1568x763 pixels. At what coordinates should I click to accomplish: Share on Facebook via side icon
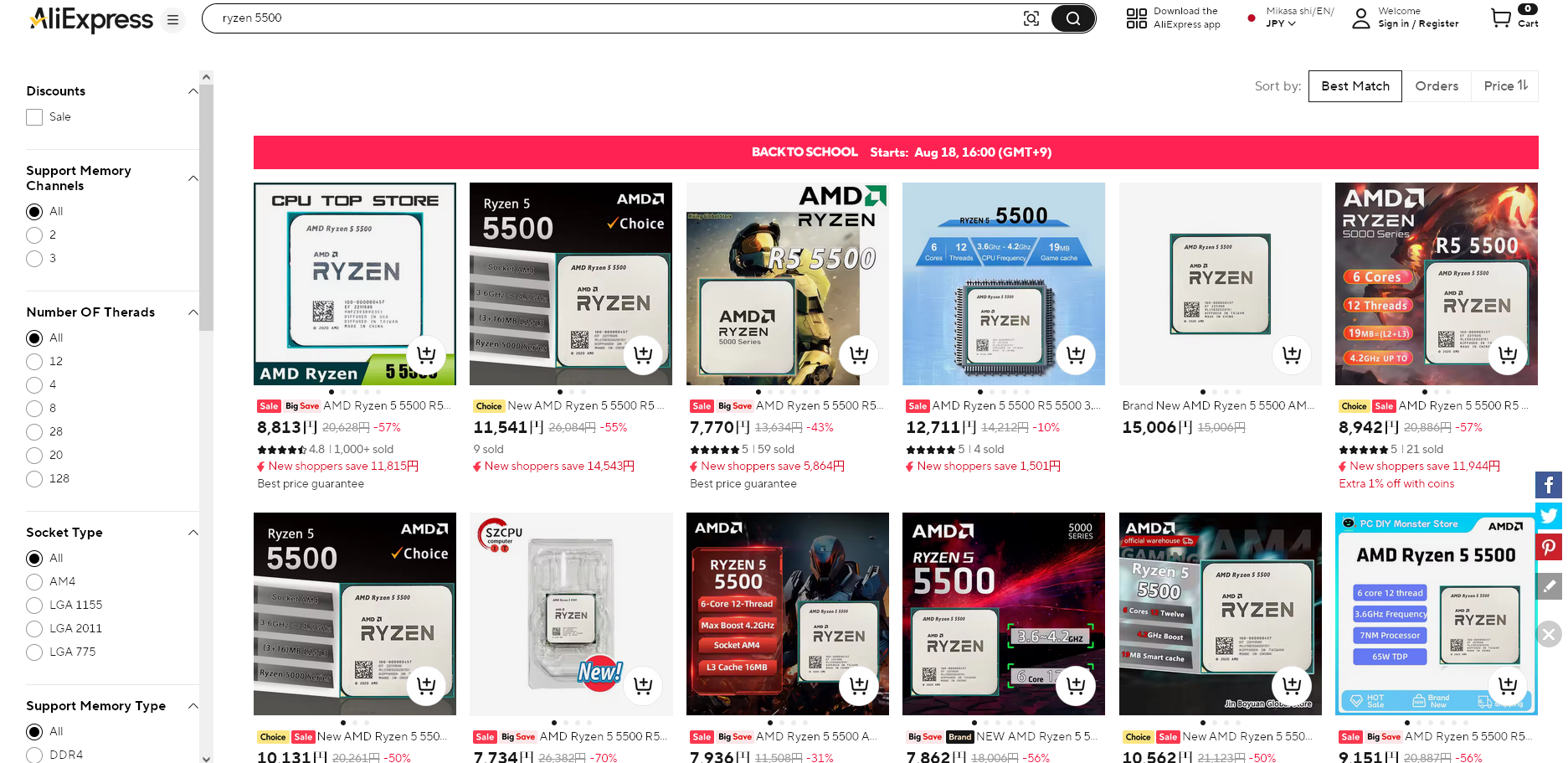coord(1549,485)
